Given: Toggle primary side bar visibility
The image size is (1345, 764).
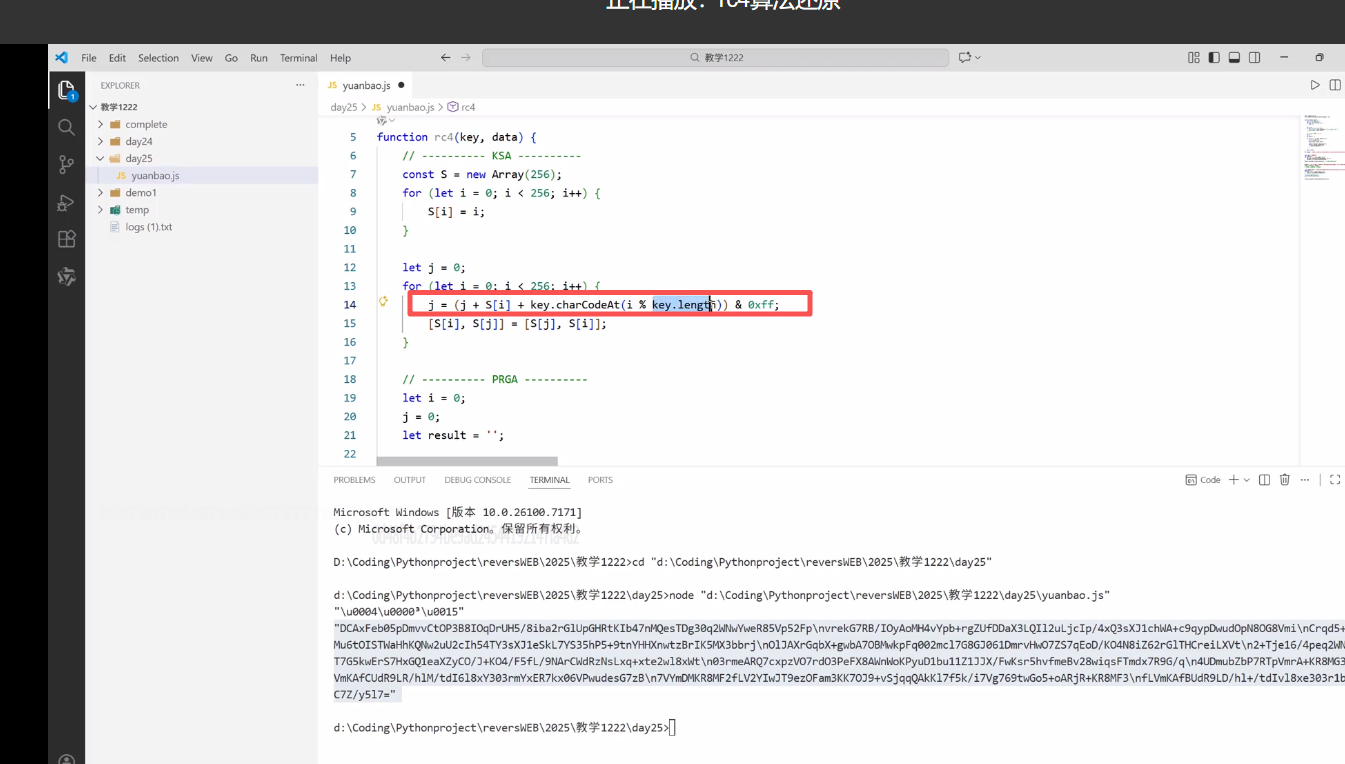Looking at the screenshot, I should [x=1214, y=58].
